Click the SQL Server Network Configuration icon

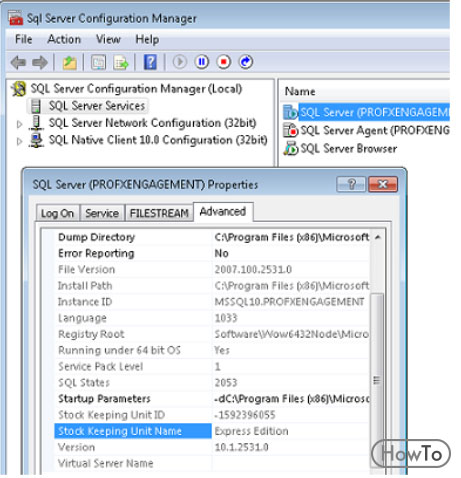click(x=36, y=123)
